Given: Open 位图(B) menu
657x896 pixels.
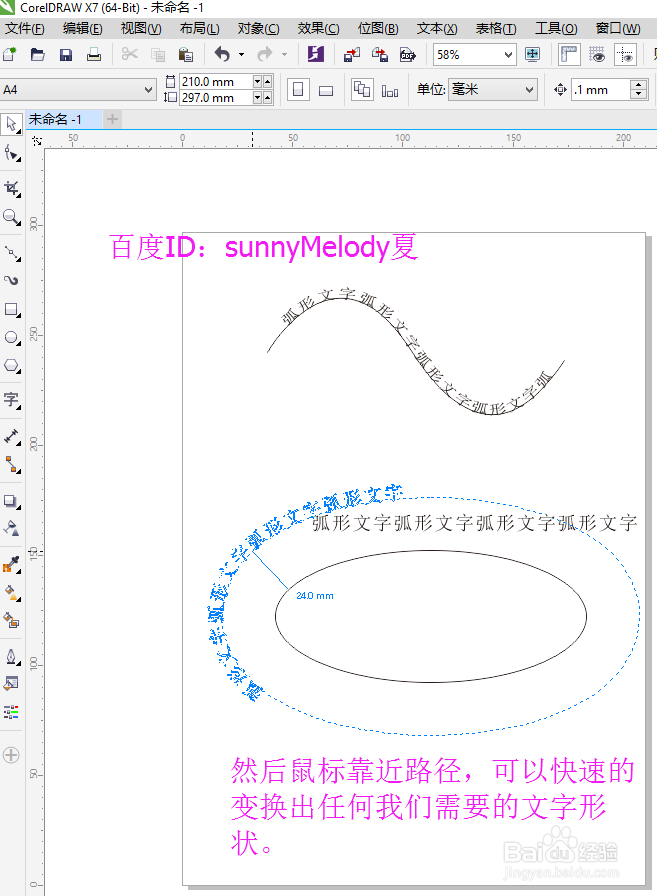Looking at the screenshot, I should (378, 28).
